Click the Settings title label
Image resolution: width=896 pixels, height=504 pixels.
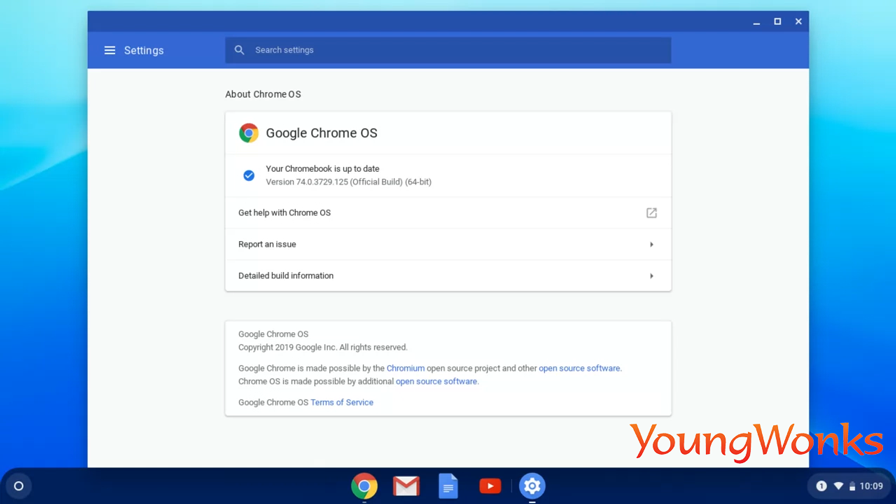(x=144, y=50)
